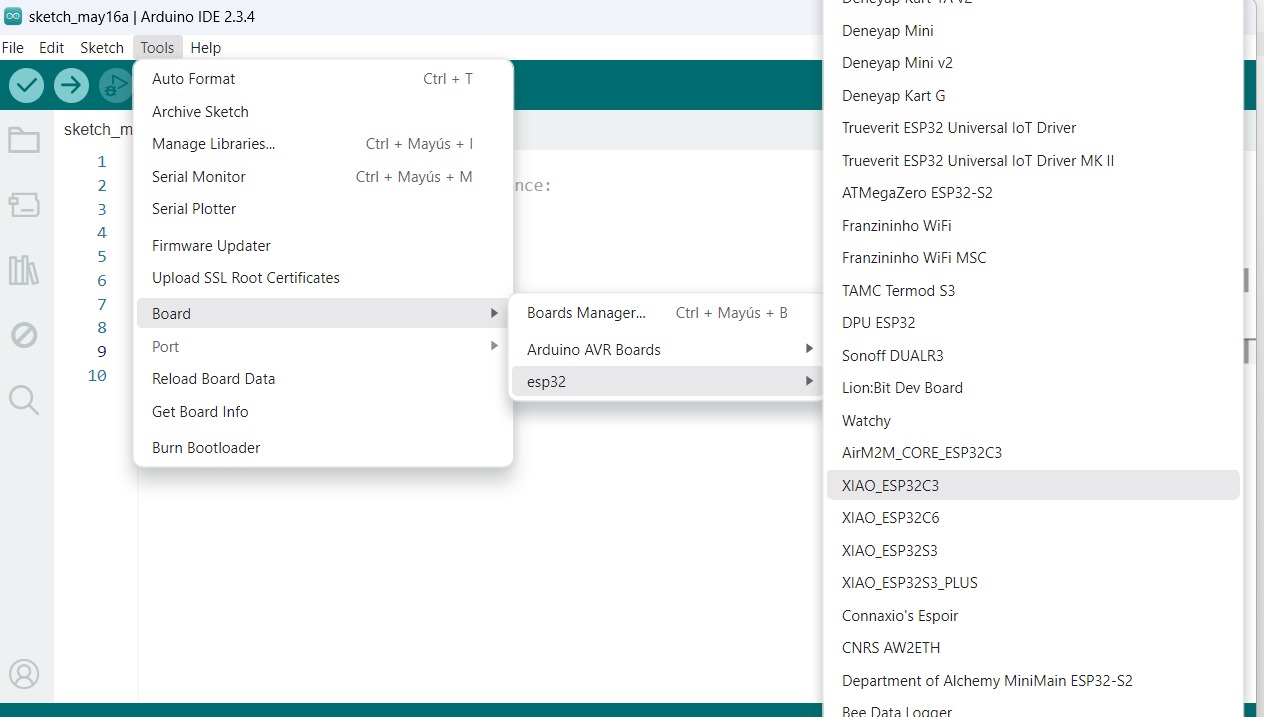
Task: Open the File menu
Action: (x=12, y=47)
